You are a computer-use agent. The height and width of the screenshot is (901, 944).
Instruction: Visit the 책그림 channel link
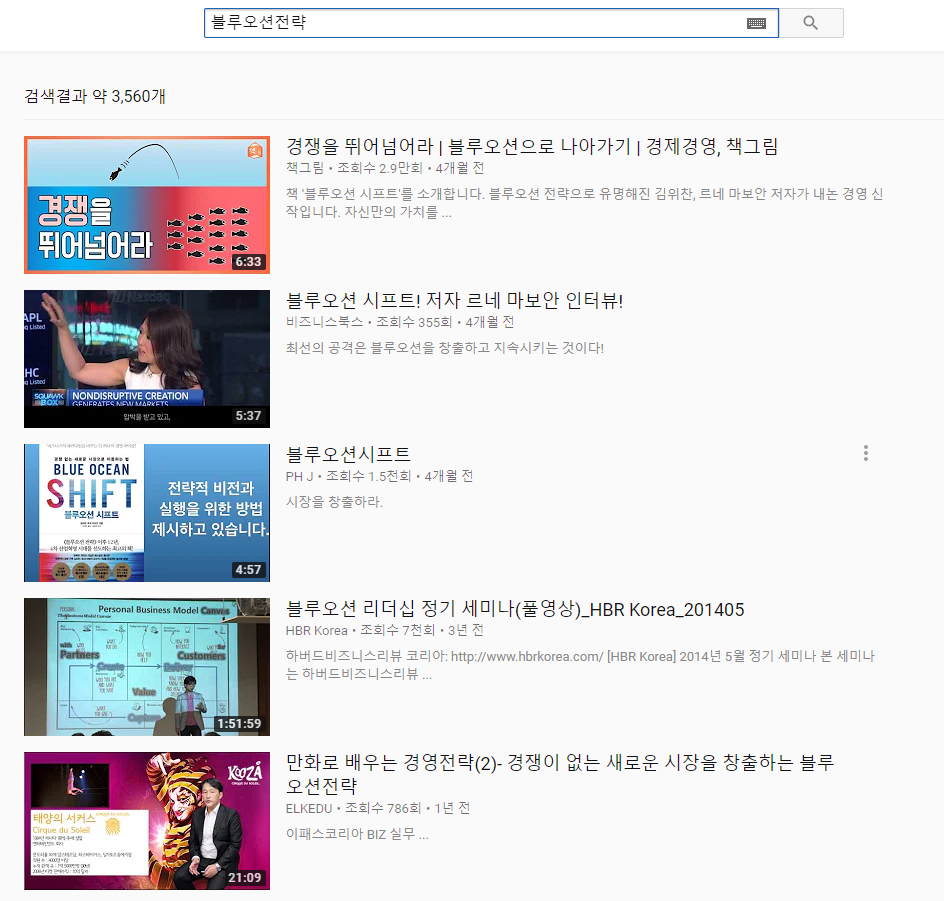(305, 167)
